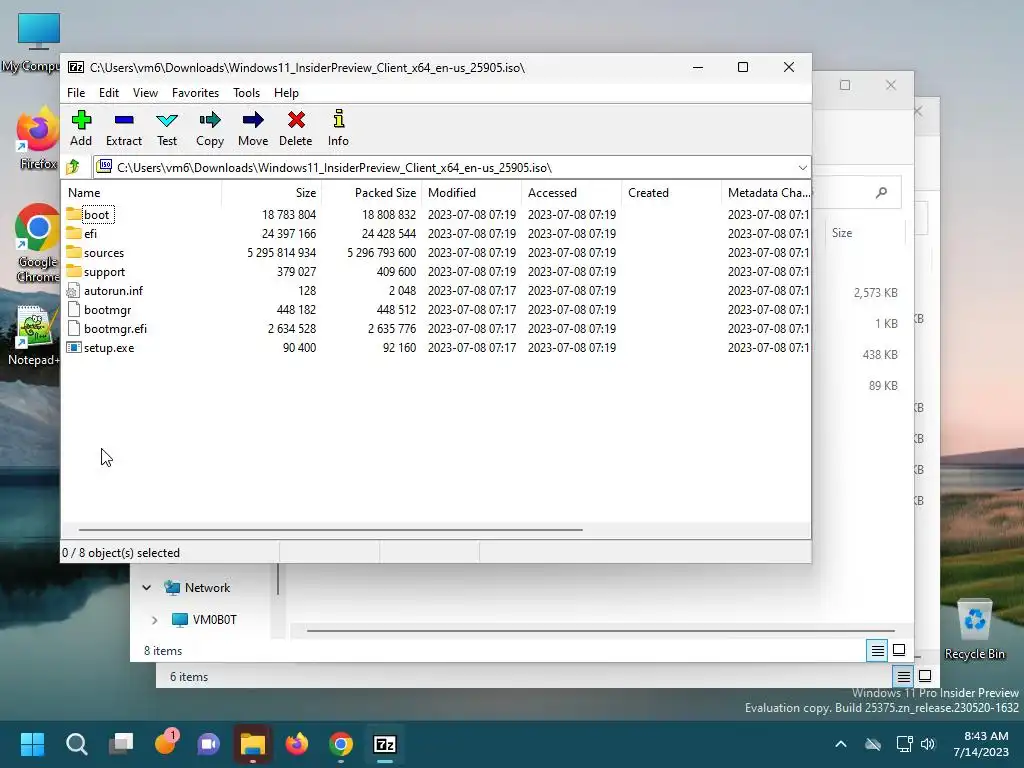Screen dimensions: 1024x768
Task: Open the volume control in system tray
Action: pyautogui.click(x=927, y=744)
